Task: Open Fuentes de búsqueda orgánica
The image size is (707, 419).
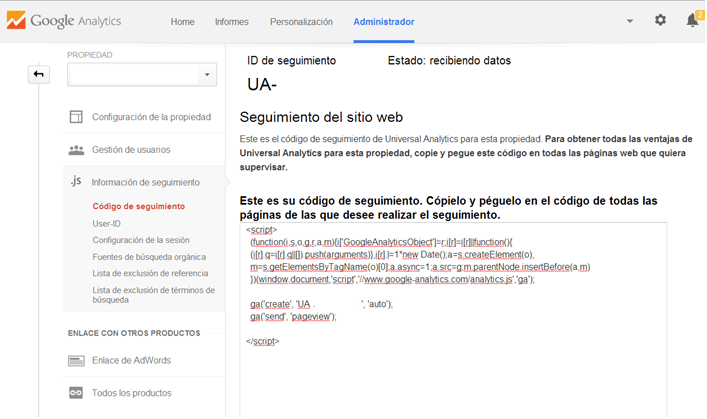Action: [149, 257]
